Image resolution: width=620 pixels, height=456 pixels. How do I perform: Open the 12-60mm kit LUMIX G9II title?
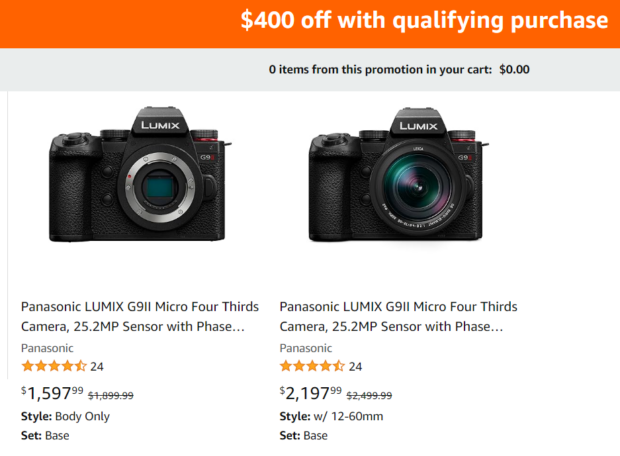[398, 316]
